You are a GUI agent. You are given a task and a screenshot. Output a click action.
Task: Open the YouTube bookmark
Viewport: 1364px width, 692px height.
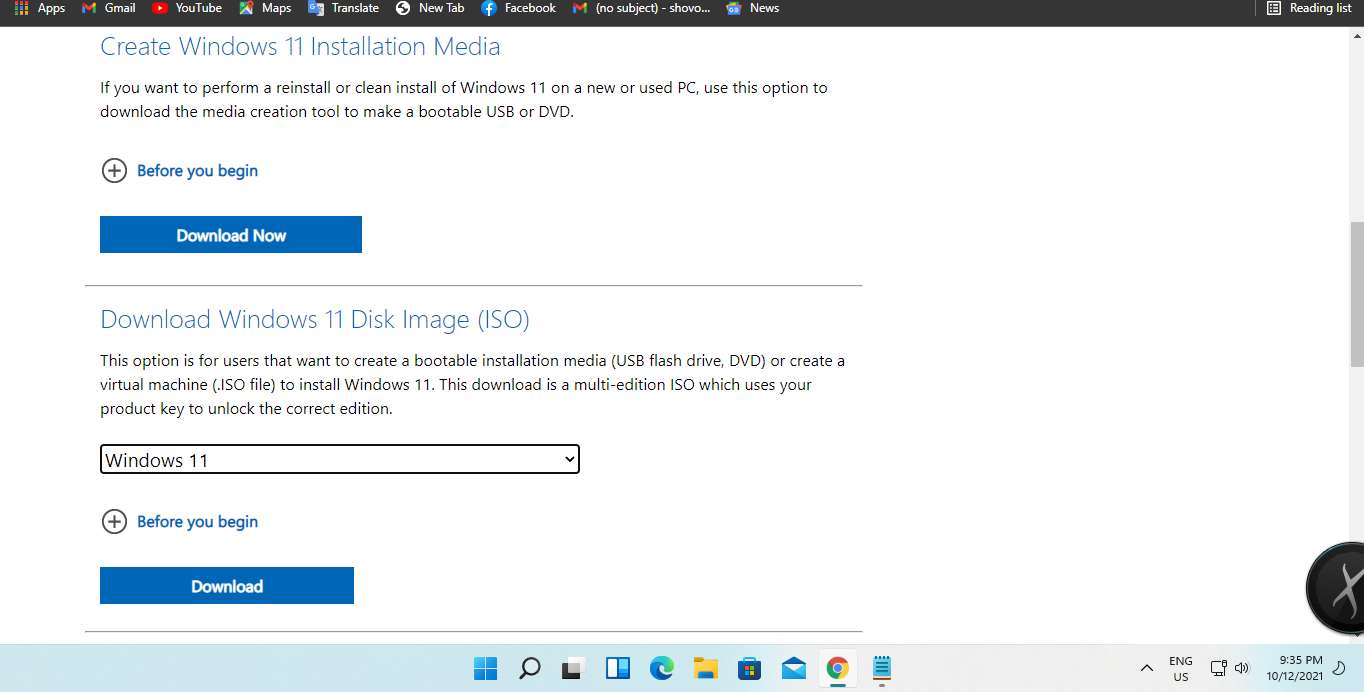coord(187,8)
